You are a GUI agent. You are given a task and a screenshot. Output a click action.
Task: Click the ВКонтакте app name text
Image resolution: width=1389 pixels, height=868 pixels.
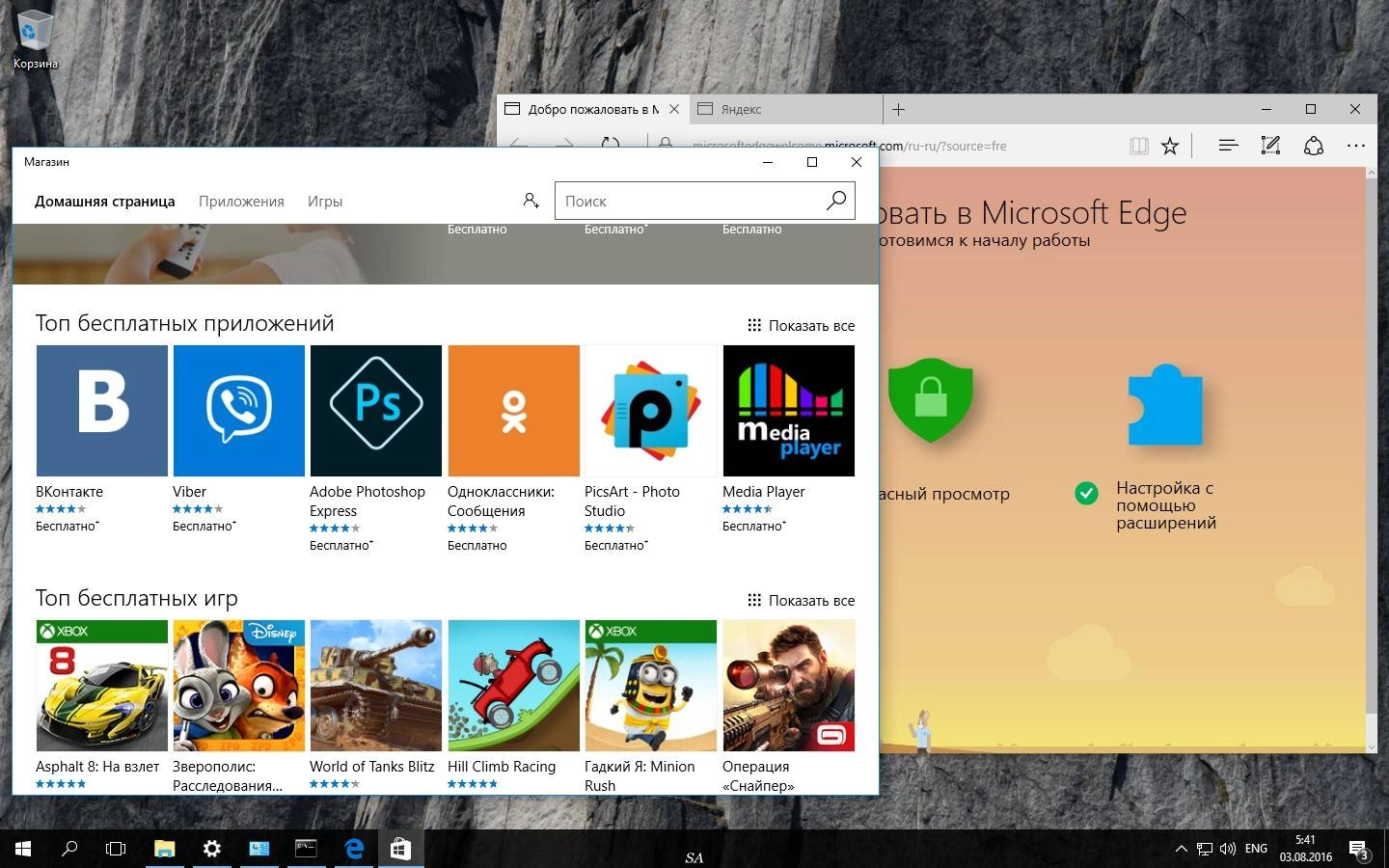click(x=69, y=492)
